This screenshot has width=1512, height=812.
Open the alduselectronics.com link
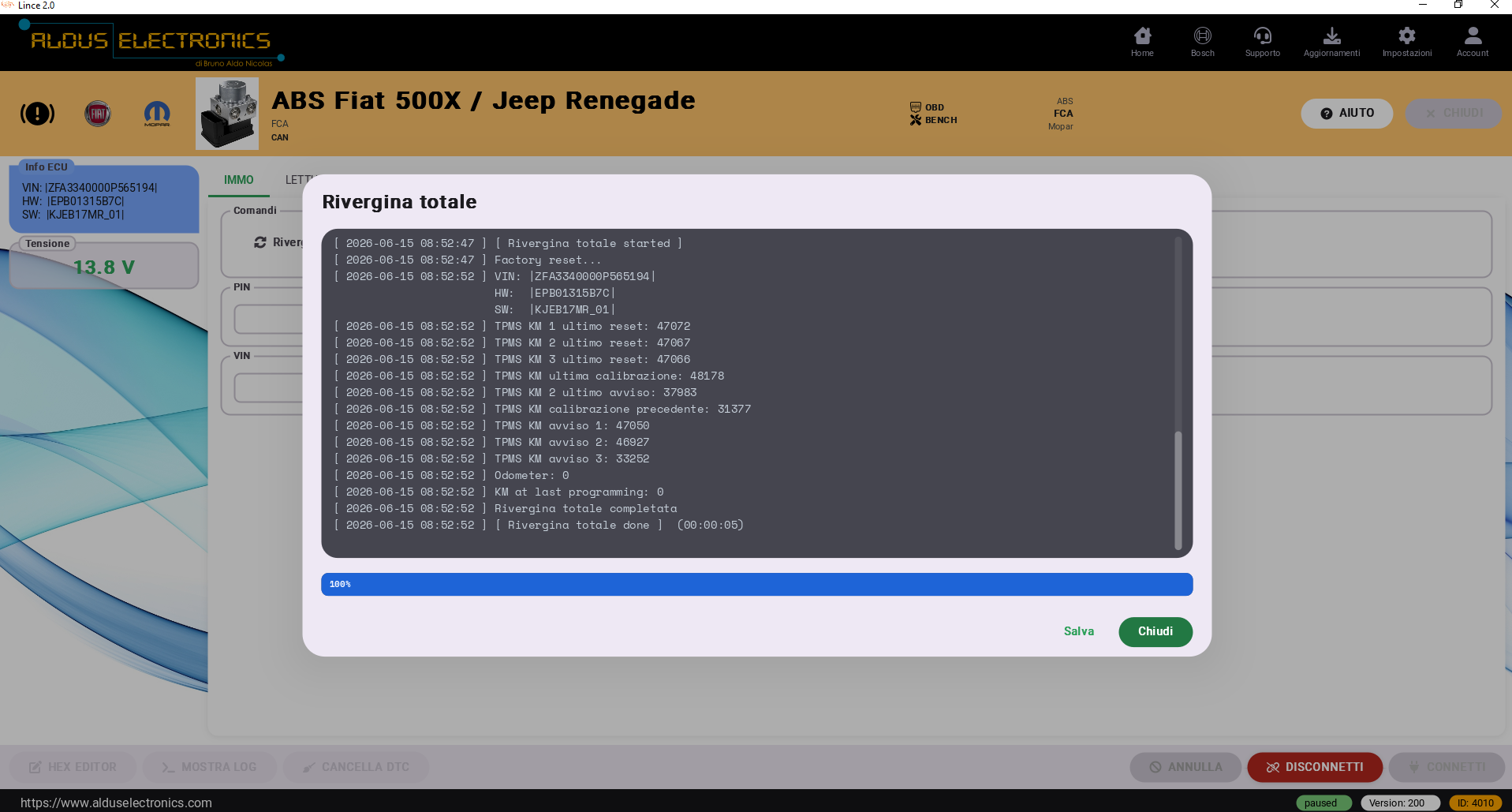pyautogui.click(x=116, y=803)
